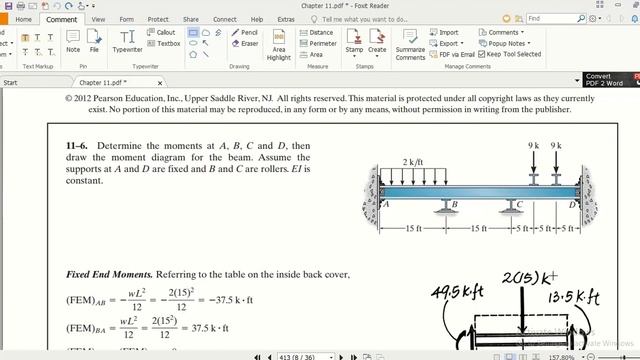
Task: Choose the Eraser tool
Action: pos(245,43)
